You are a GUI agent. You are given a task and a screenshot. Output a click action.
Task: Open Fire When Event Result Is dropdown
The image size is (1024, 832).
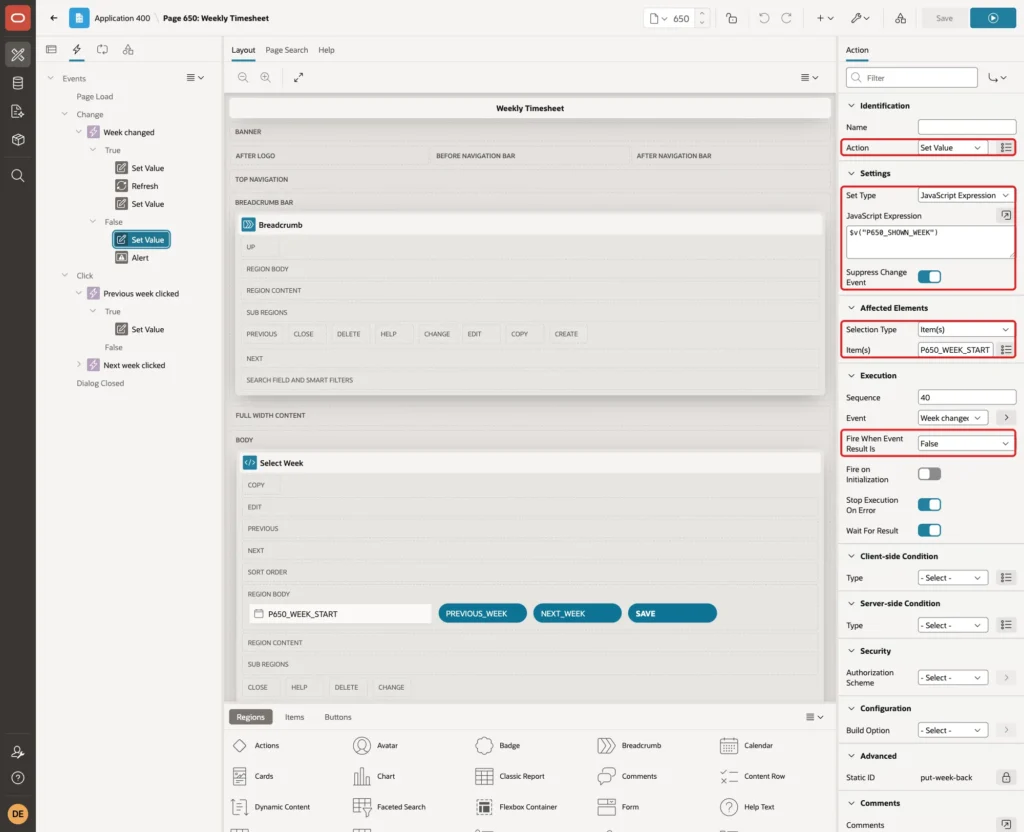[x=966, y=444]
